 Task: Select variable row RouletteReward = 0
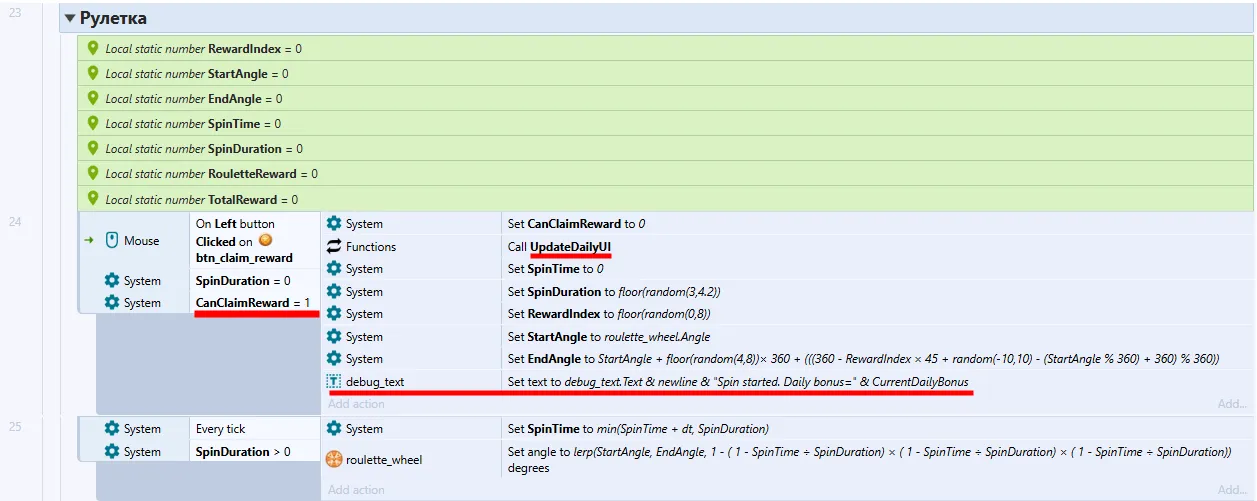pyautogui.click(x=665, y=173)
